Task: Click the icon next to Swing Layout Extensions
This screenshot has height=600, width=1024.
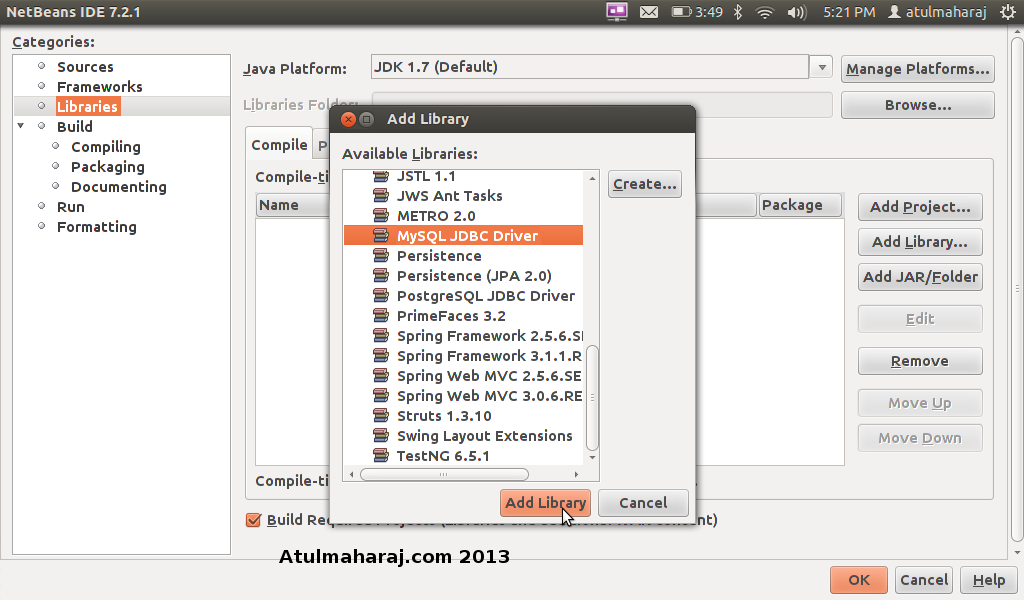Action: (381, 435)
